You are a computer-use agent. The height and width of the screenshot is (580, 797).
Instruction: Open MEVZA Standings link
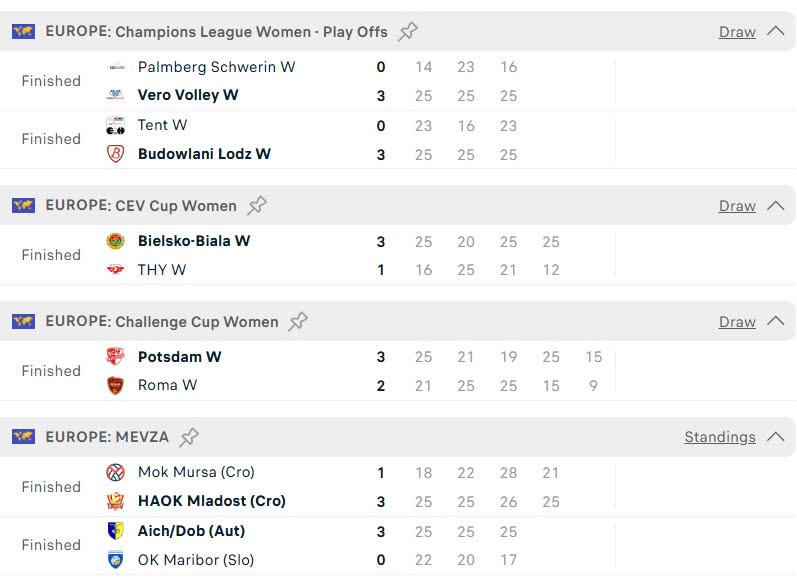[x=720, y=437]
